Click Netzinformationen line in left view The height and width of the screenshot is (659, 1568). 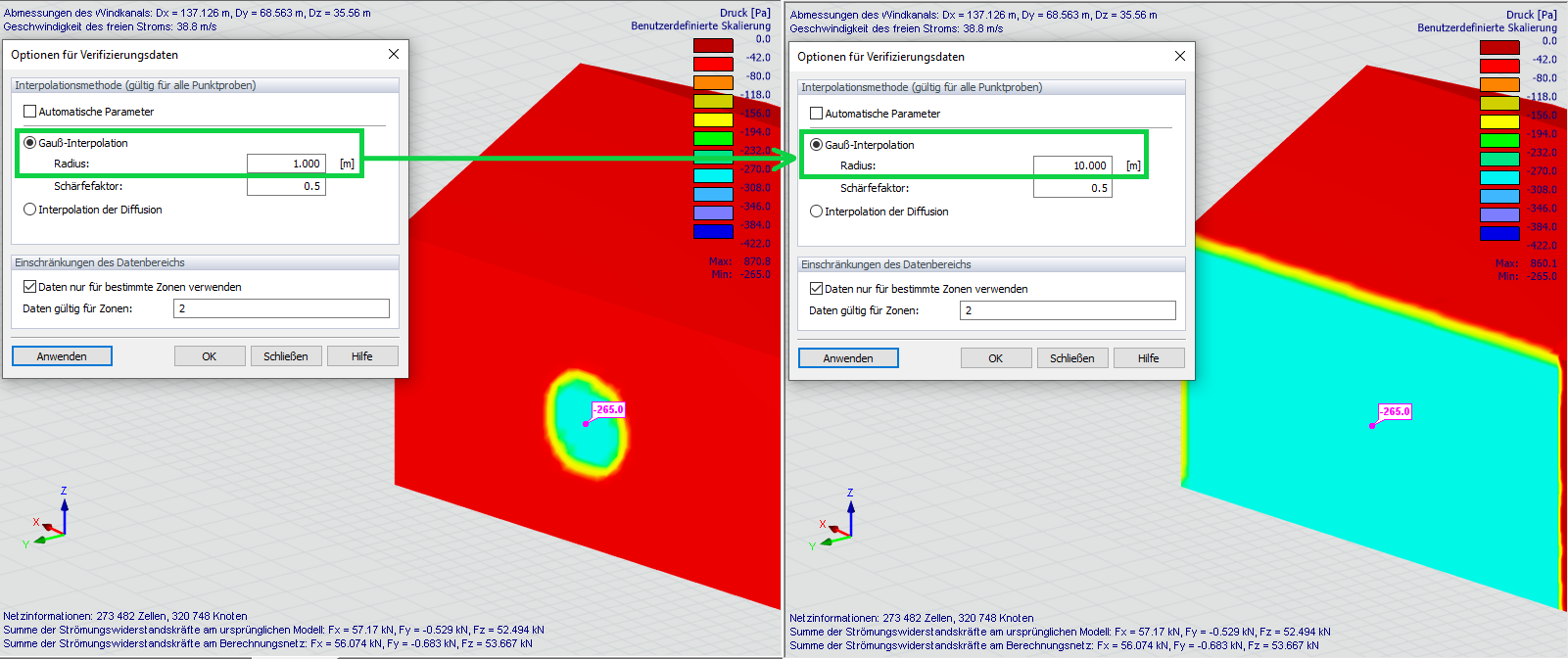point(125,616)
